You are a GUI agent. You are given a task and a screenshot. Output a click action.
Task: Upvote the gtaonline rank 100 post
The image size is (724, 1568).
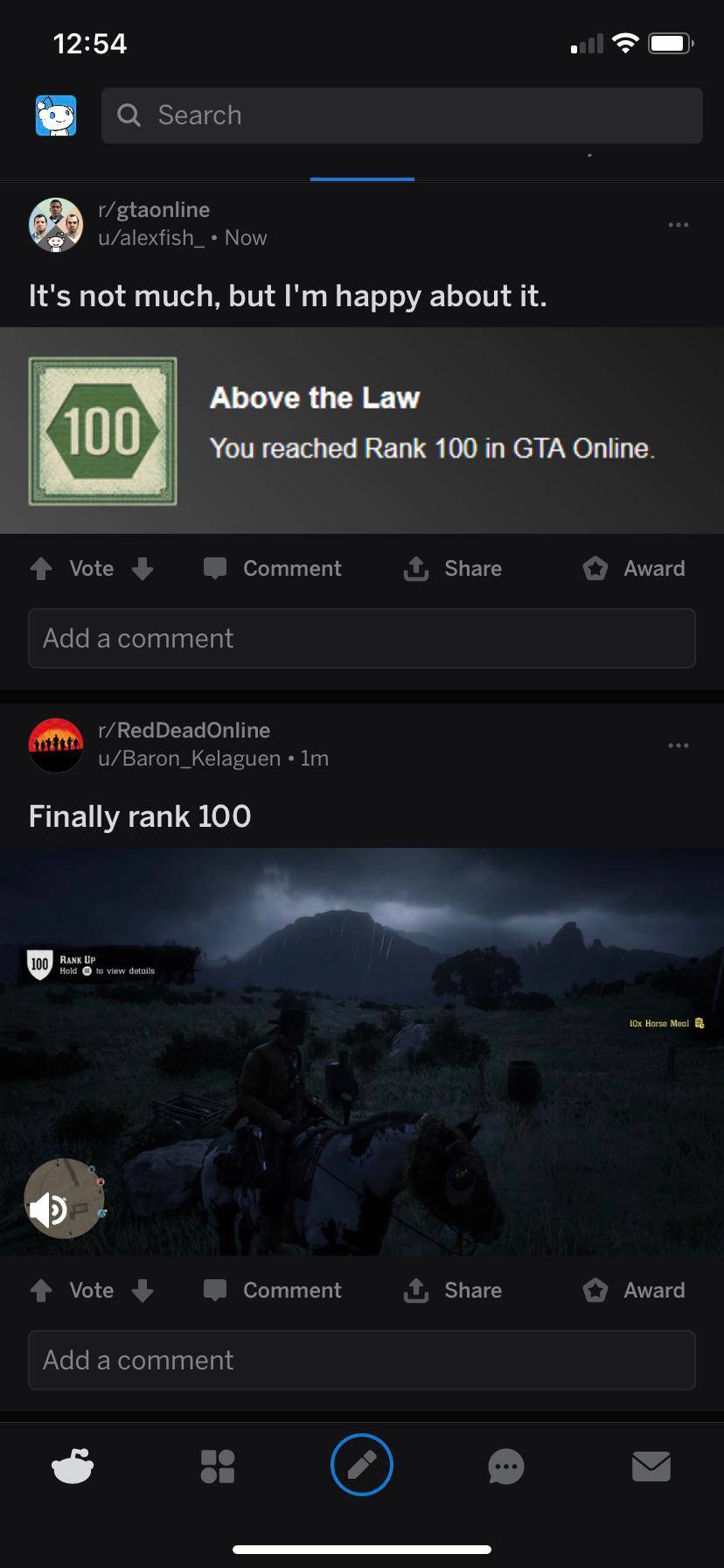41,569
